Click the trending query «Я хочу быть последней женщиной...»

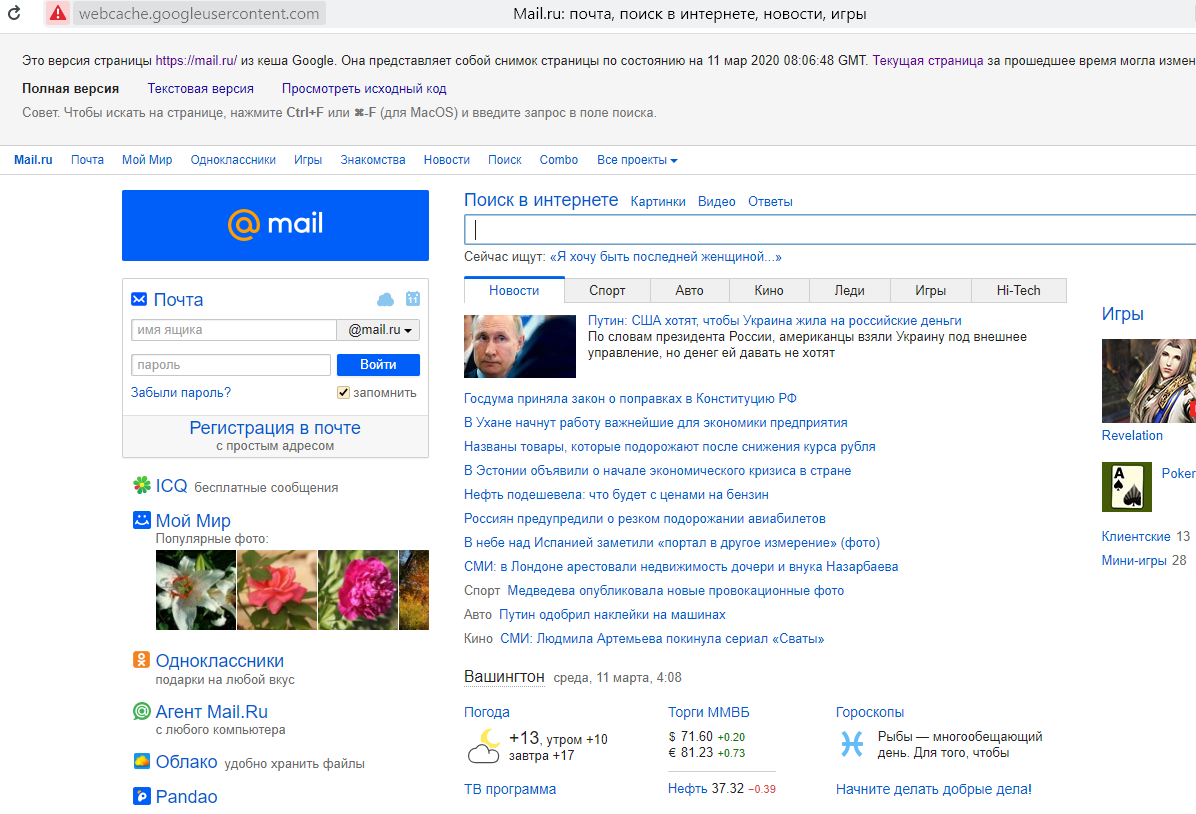click(665, 256)
